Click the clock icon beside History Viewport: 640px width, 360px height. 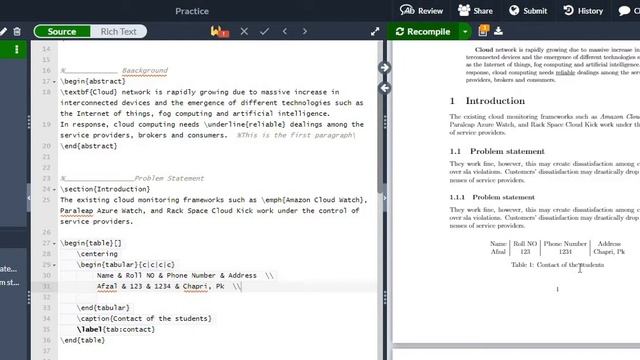pyautogui.click(x=568, y=10)
